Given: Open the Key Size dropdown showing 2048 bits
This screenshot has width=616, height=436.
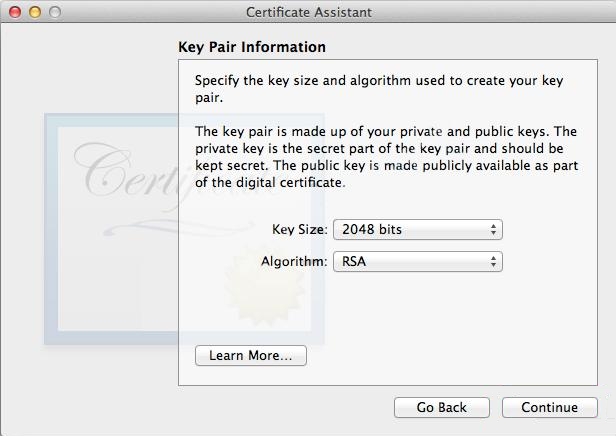Looking at the screenshot, I should click(x=418, y=229).
